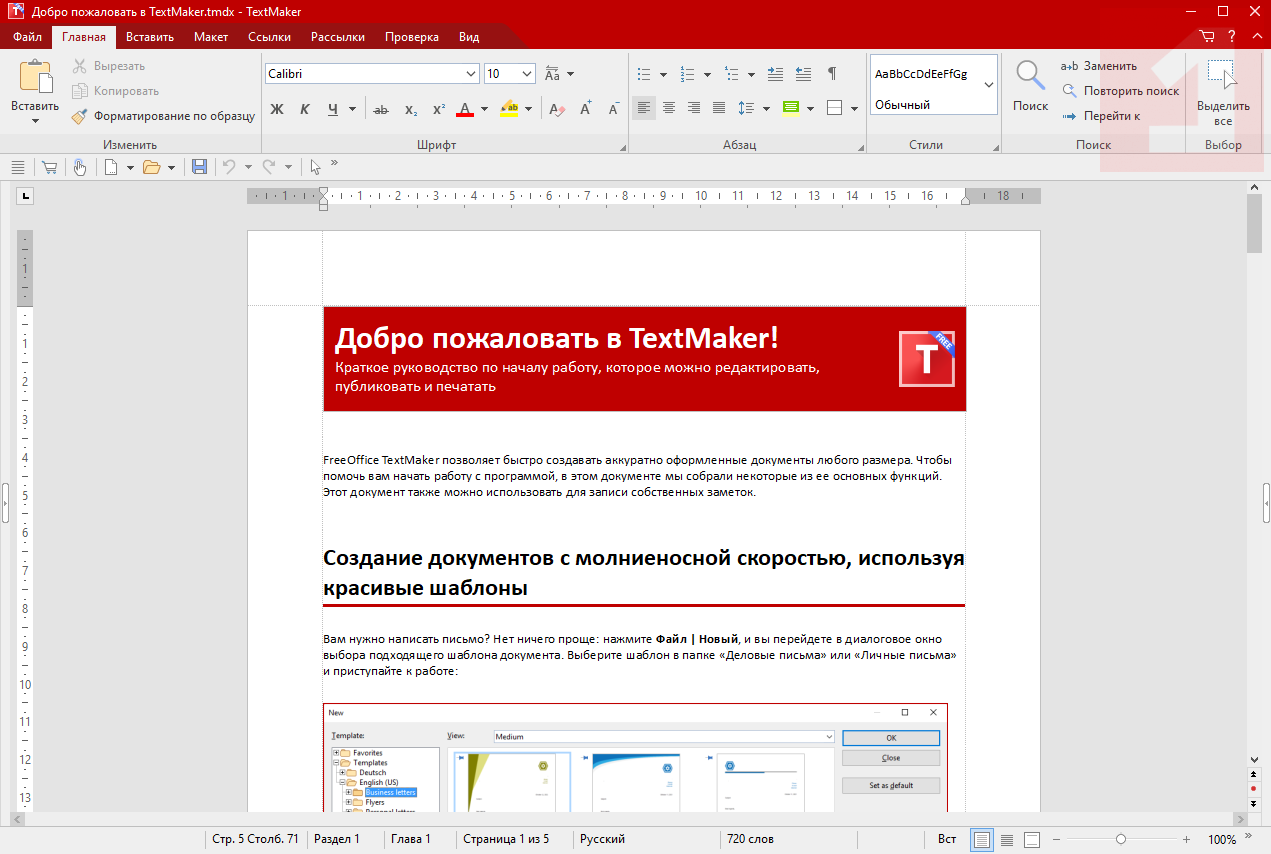Expand the underline style dropdown arrow
1271x854 pixels.
tap(353, 109)
